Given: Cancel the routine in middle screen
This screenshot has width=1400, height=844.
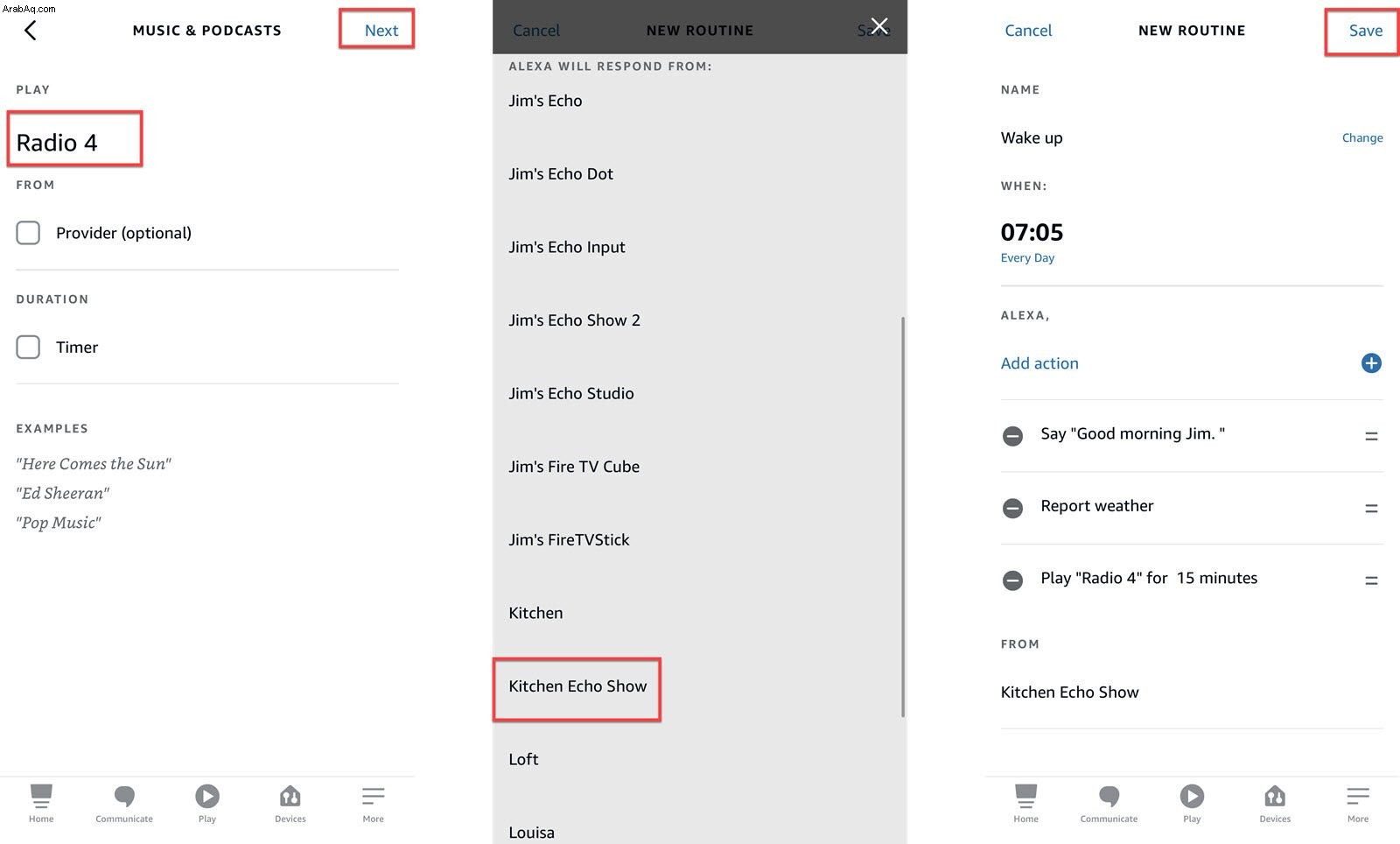Looking at the screenshot, I should point(535,31).
